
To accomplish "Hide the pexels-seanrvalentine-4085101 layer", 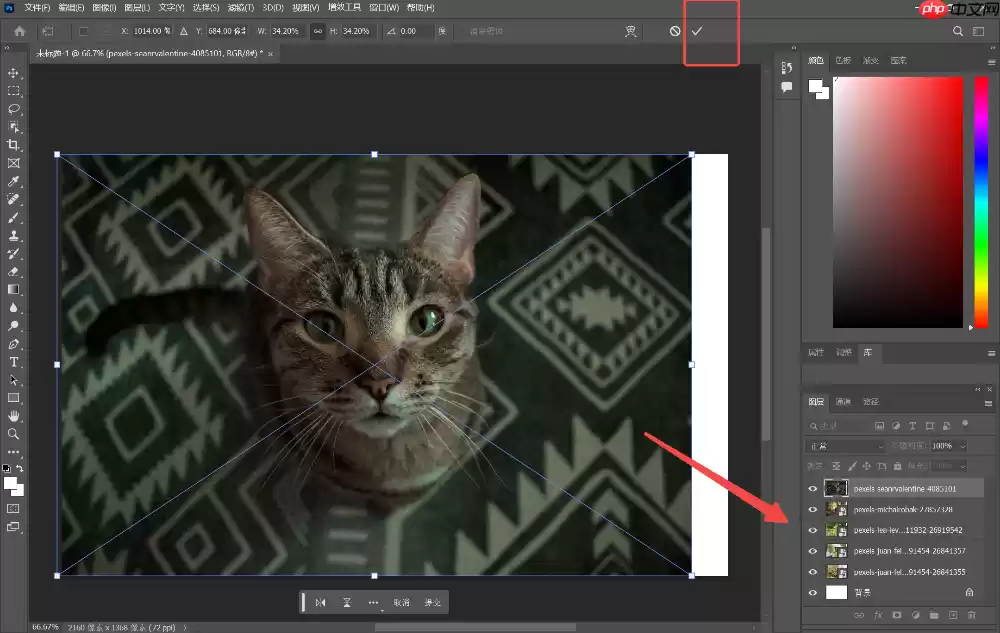I will [x=813, y=487].
